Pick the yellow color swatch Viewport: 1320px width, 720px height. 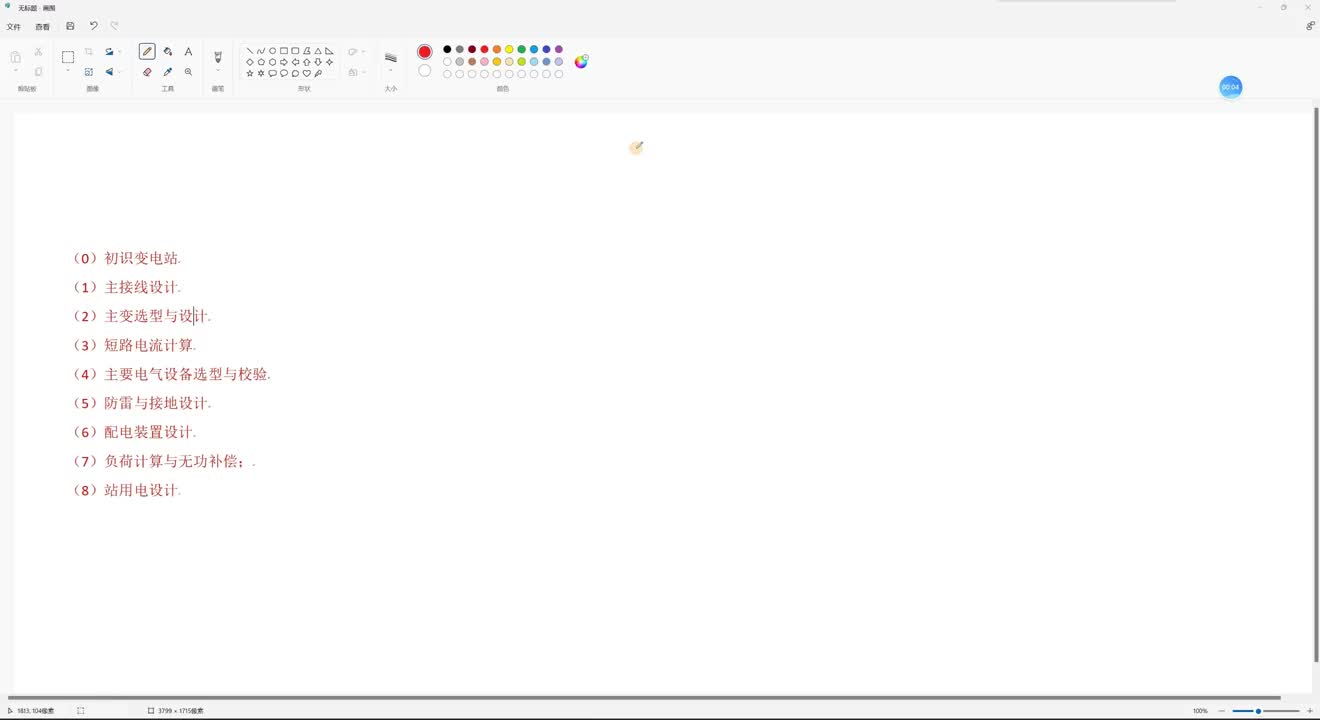509,49
